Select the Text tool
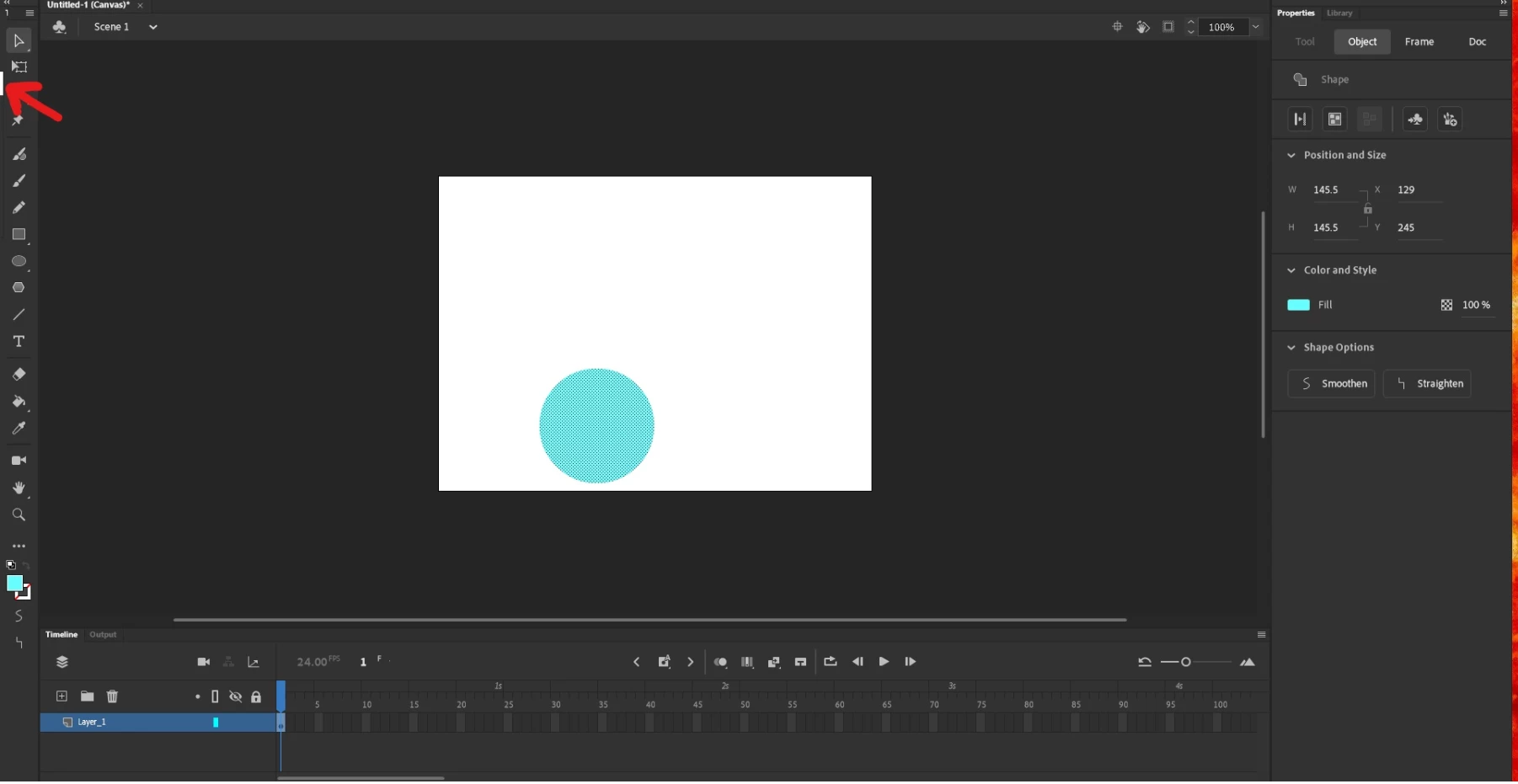Screen dimensions: 1518x784 click(x=19, y=342)
